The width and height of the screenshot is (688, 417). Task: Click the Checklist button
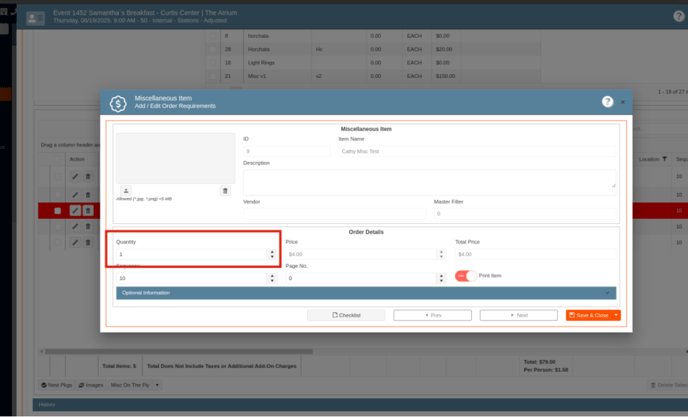[345, 315]
